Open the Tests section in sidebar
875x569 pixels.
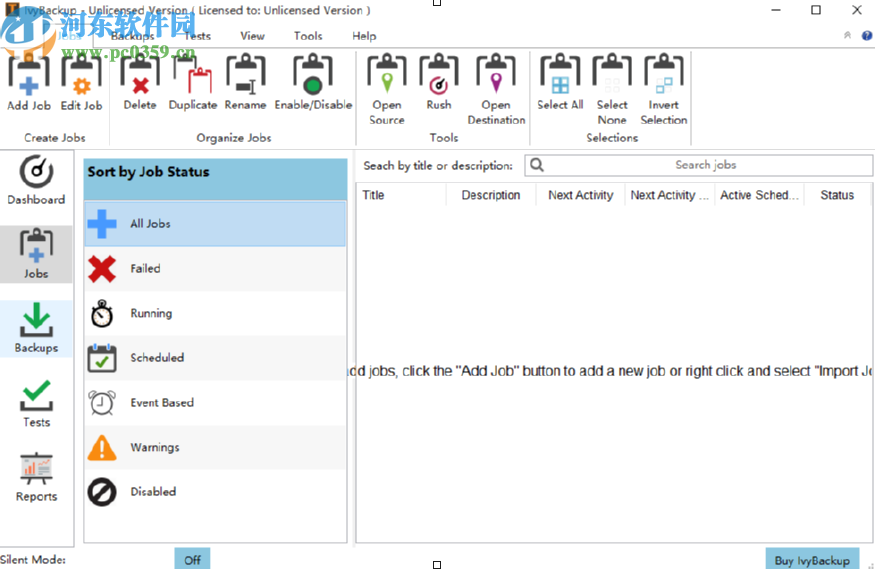pyautogui.click(x=36, y=403)
